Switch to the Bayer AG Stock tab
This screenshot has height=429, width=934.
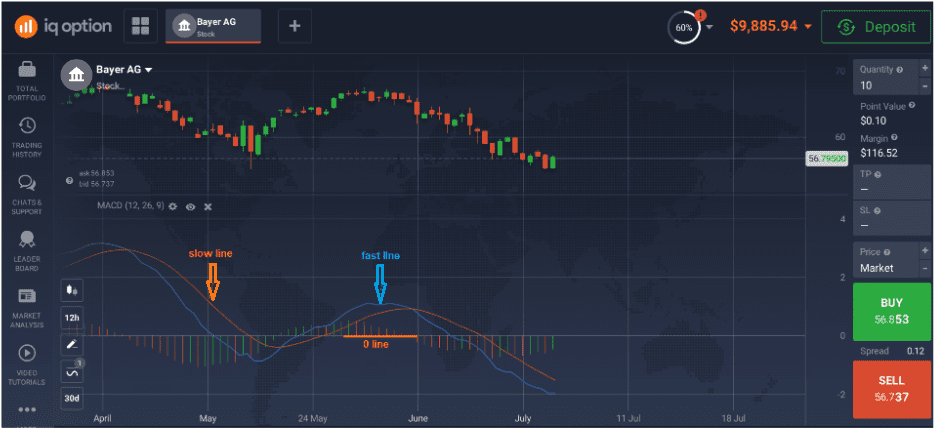213,26
